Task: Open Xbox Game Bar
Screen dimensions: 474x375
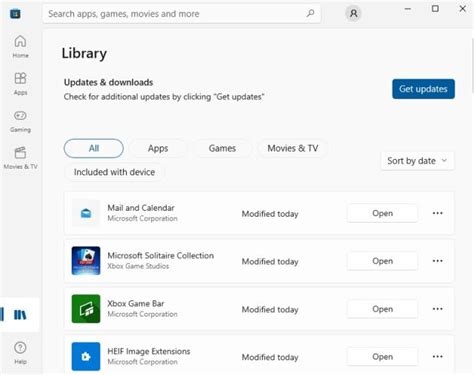Action: click(x=382, y=309)
